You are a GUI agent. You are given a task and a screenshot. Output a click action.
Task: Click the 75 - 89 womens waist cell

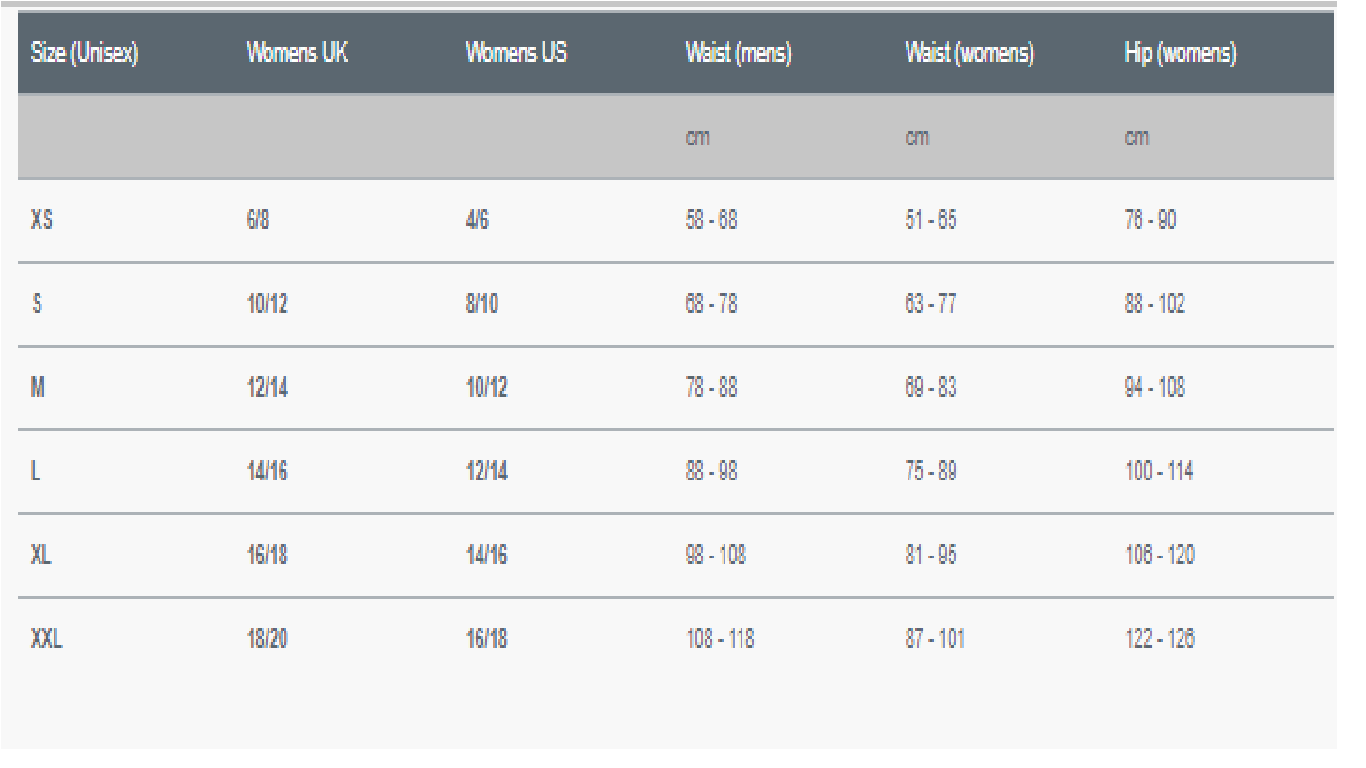(930, 472)
